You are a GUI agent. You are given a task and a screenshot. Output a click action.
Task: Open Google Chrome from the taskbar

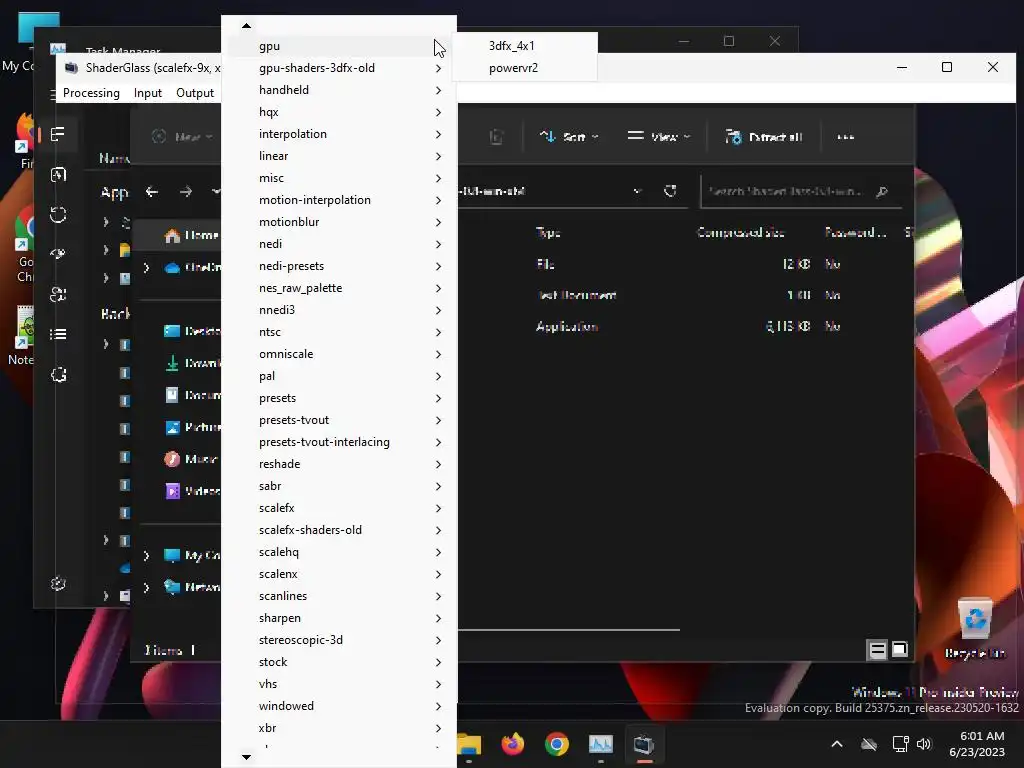pos(556,744)
